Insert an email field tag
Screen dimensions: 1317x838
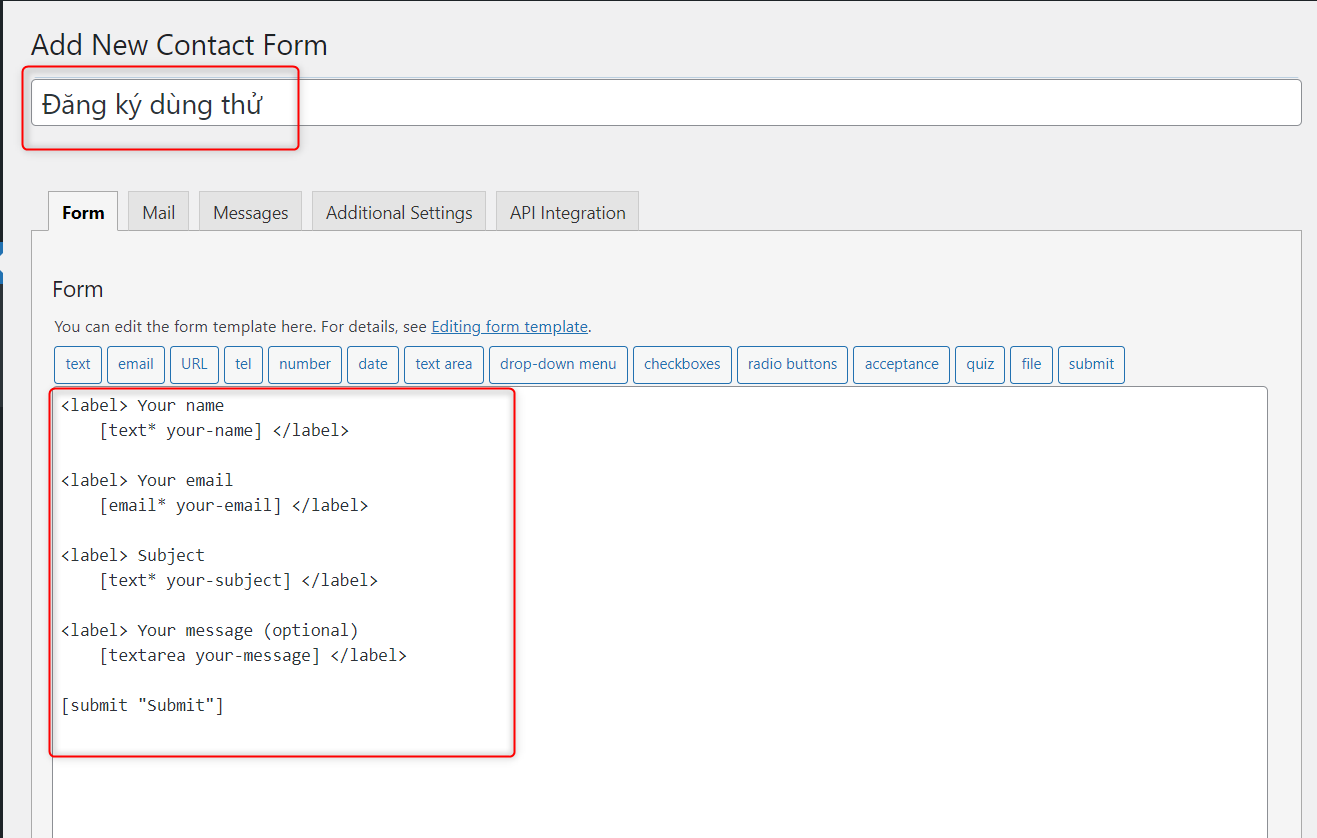(135, 364)
